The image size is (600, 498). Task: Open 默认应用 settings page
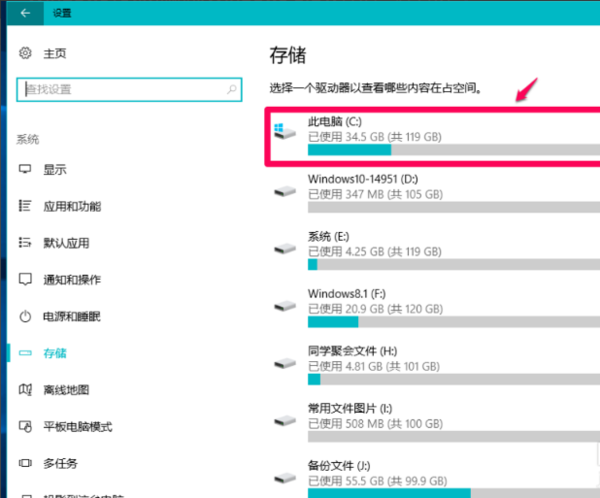[66, 243]
